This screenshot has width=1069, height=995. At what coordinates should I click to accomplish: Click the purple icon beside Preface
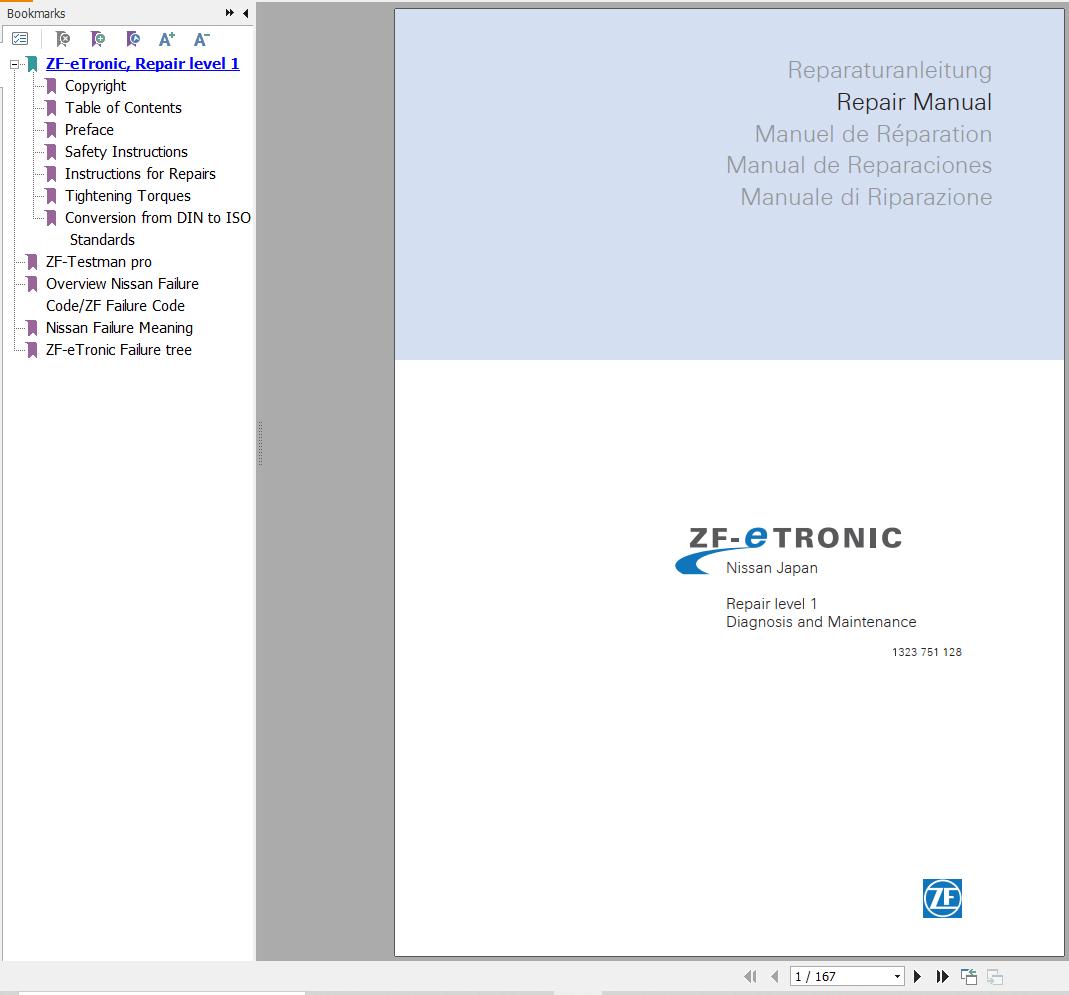(51, 130)
